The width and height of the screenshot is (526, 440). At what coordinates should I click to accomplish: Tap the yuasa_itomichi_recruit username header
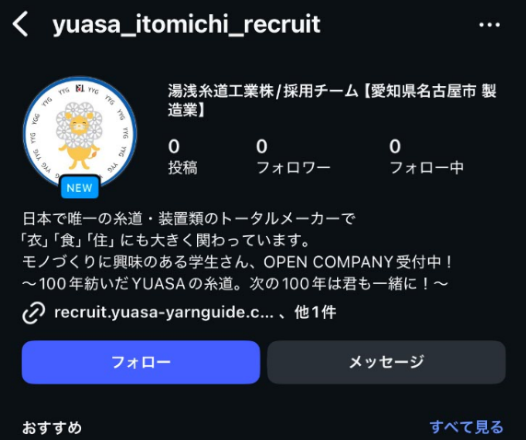(x=186, y=24)
